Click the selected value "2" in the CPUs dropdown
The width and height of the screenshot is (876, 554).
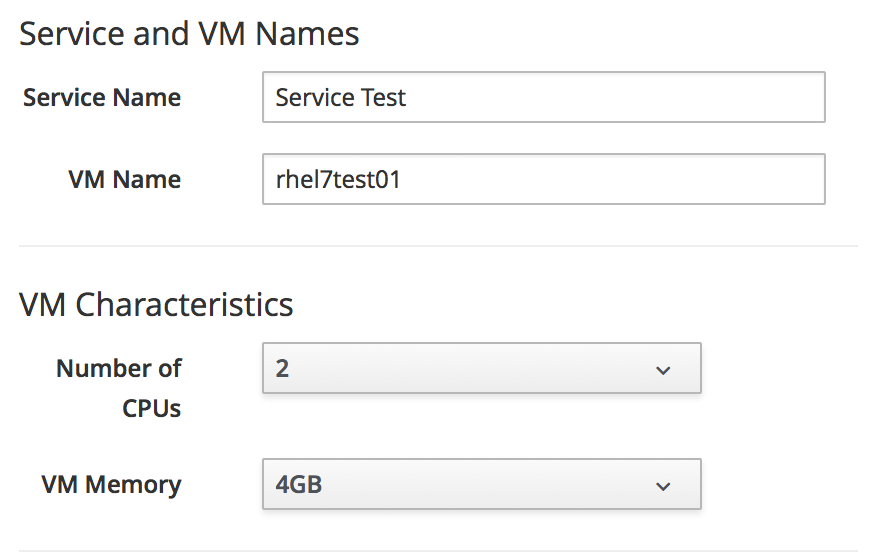(282, 369)
